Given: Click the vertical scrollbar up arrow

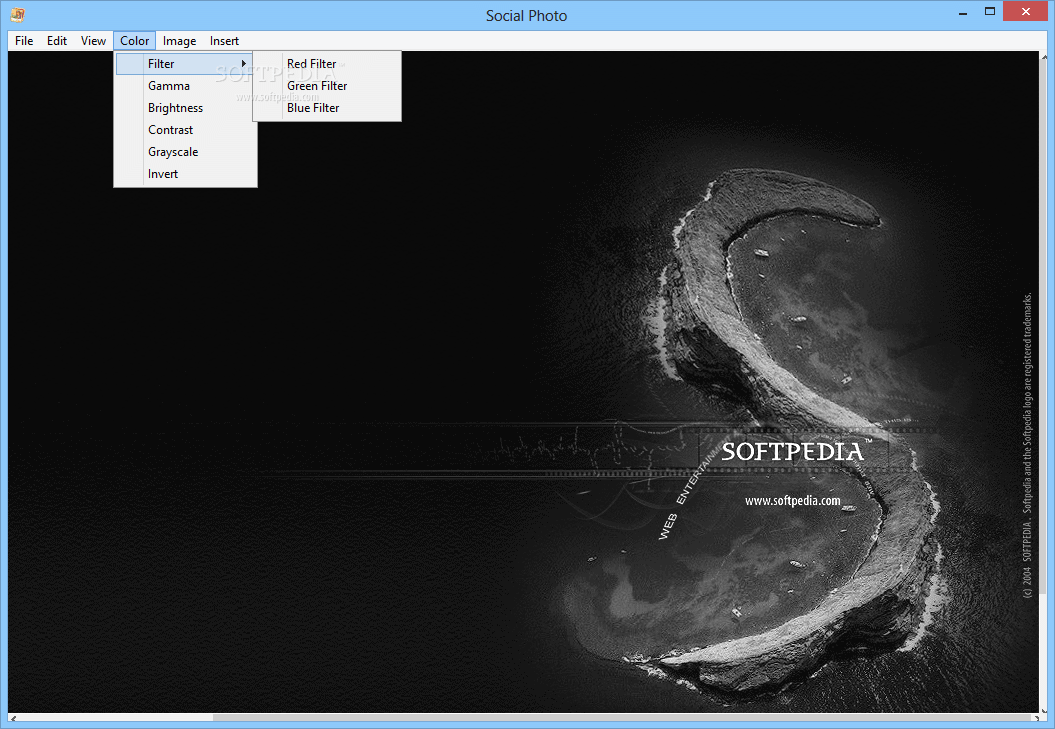Looking at the screenshot, I should pos(1044,57).
